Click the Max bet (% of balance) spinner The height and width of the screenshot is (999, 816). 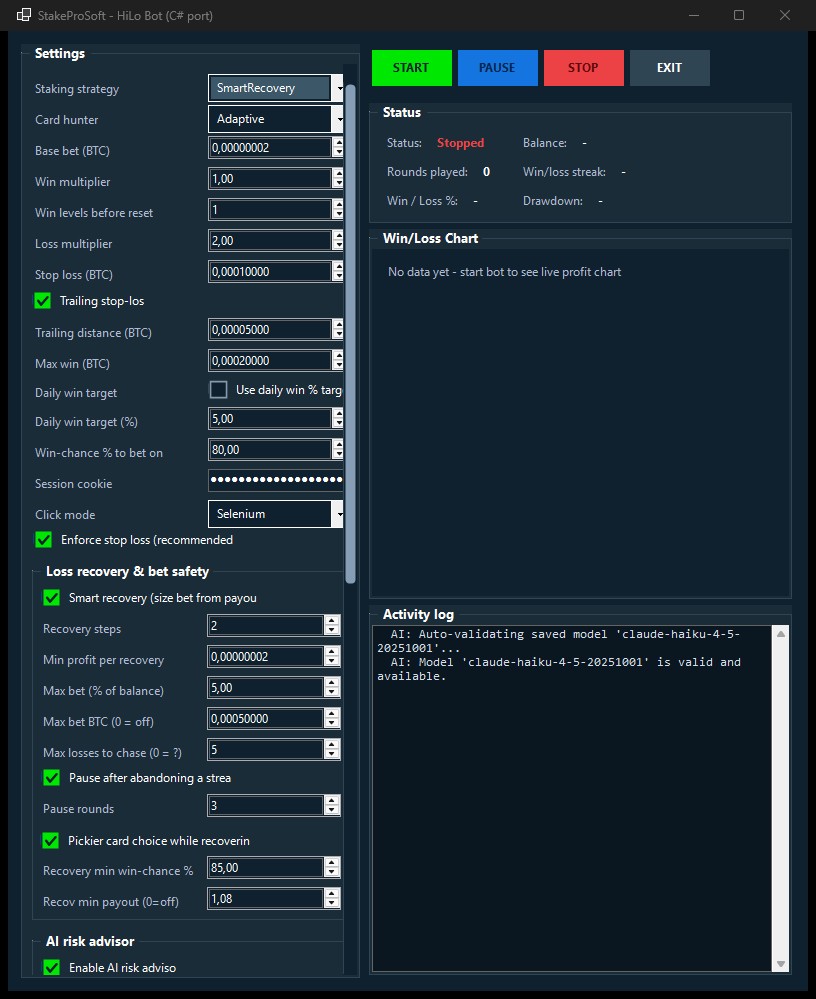332,688
